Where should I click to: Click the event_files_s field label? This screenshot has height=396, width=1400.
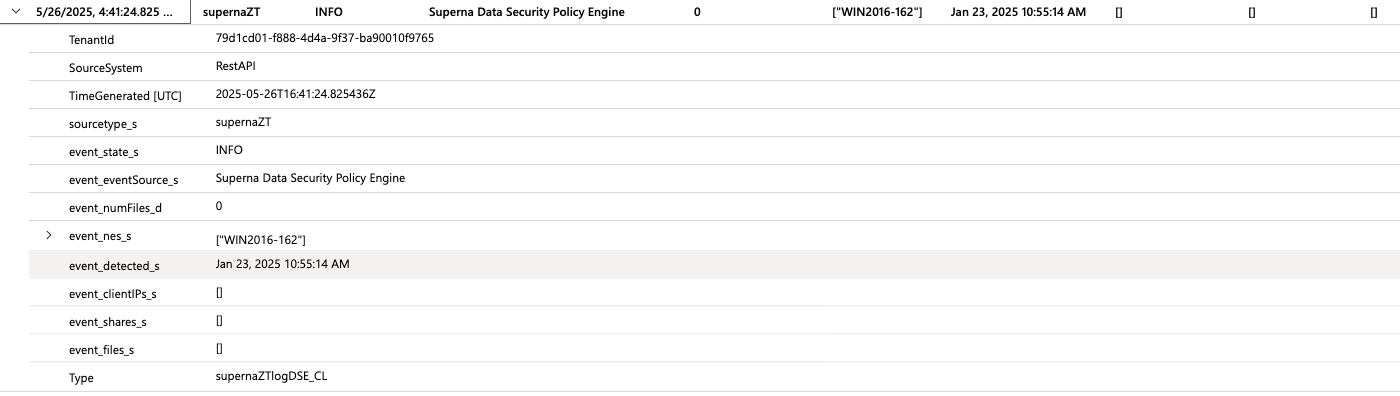pos(101,350)
